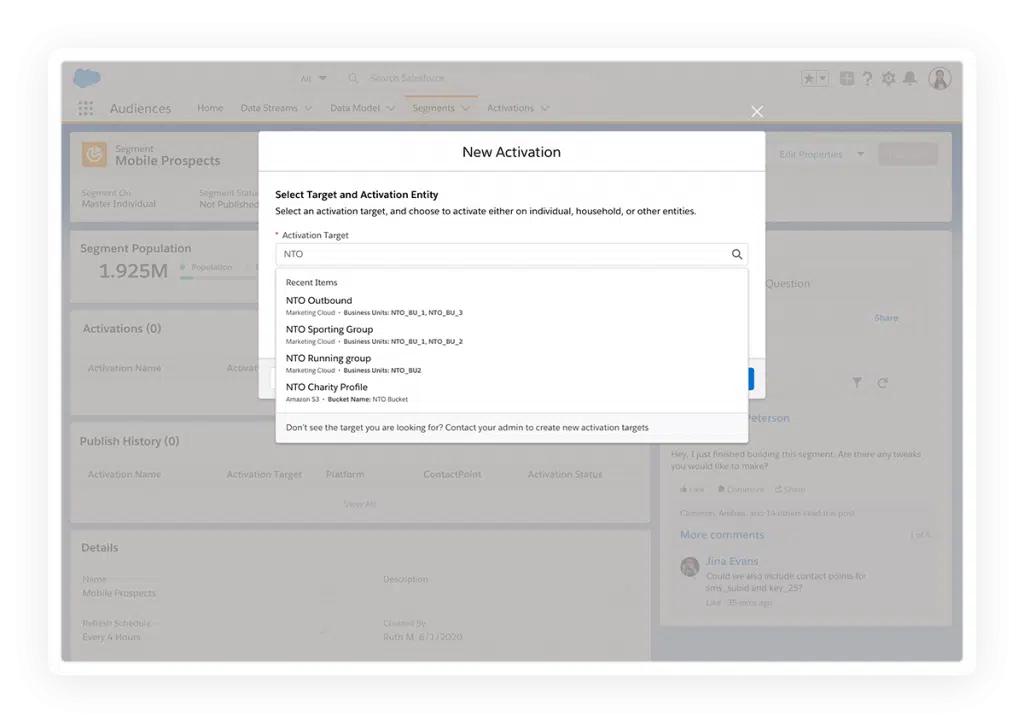Screen dimensions: 1024x723
Task: Click Jina Evans's avatar picture
Action: (x=690, y=566)
